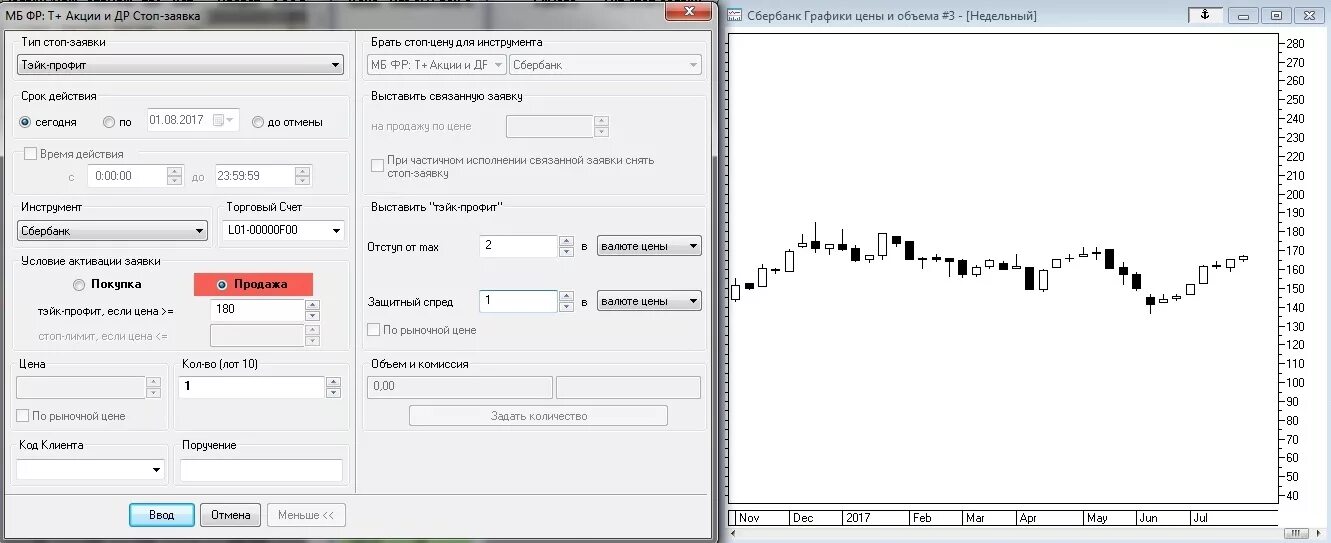Click the Jun label on chart time axis
This screenshot has height=543, width=1331.
pyautogui.click(x=1148, y=518)
